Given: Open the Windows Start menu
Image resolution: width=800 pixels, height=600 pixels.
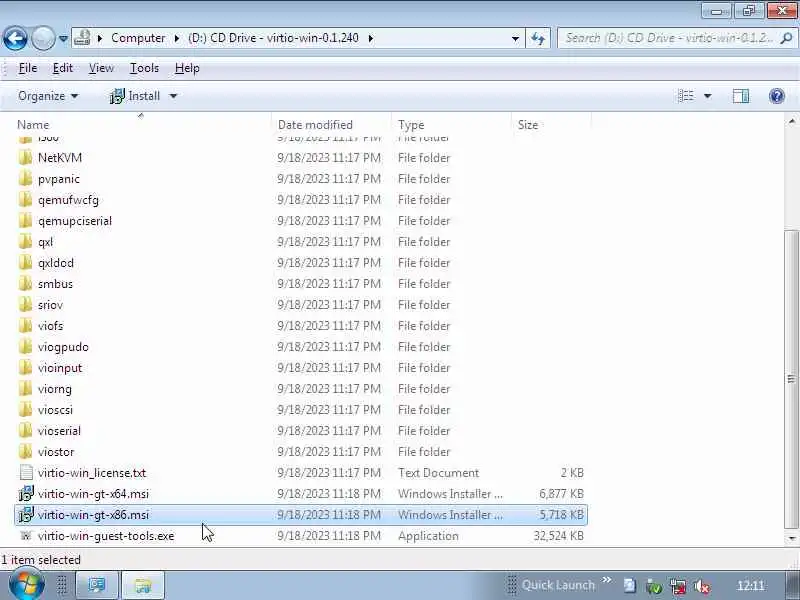Looking at the screenshot, I should coord(27,585).
